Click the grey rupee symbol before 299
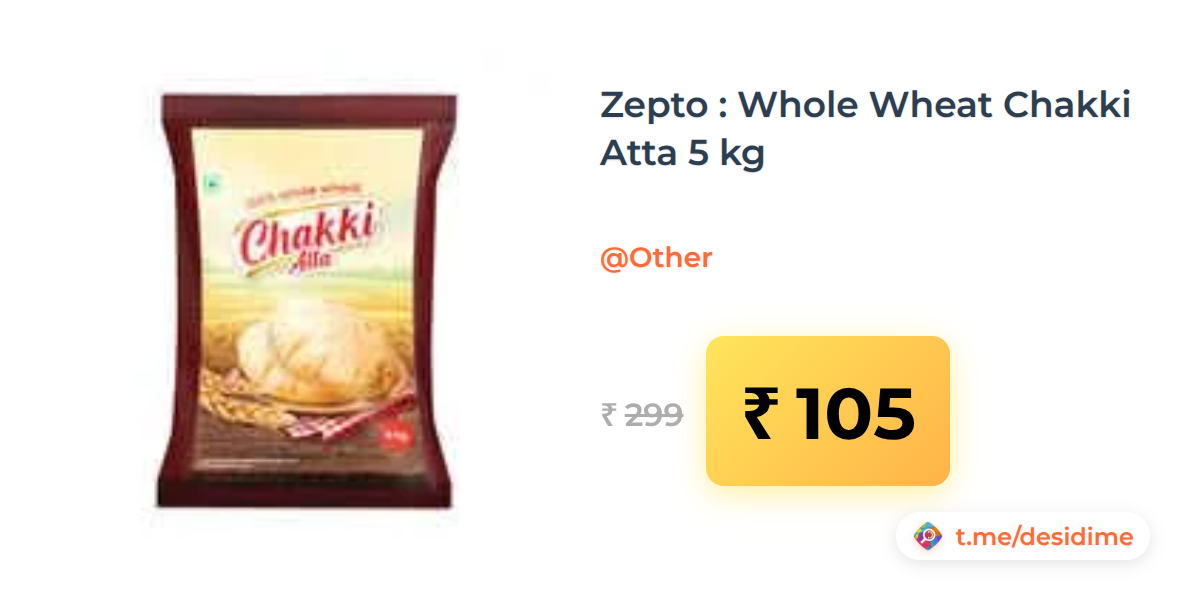 coord(608,414)
